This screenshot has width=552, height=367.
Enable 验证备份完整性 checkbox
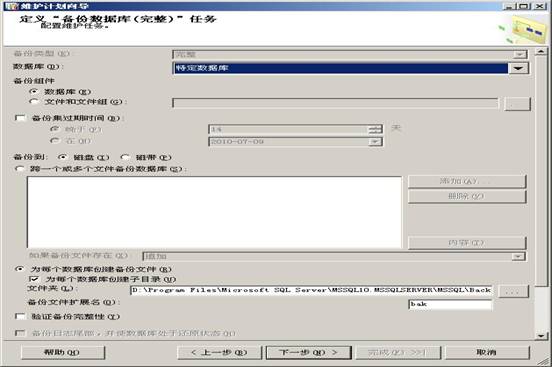pyautogui.click(x=20, y=317)
